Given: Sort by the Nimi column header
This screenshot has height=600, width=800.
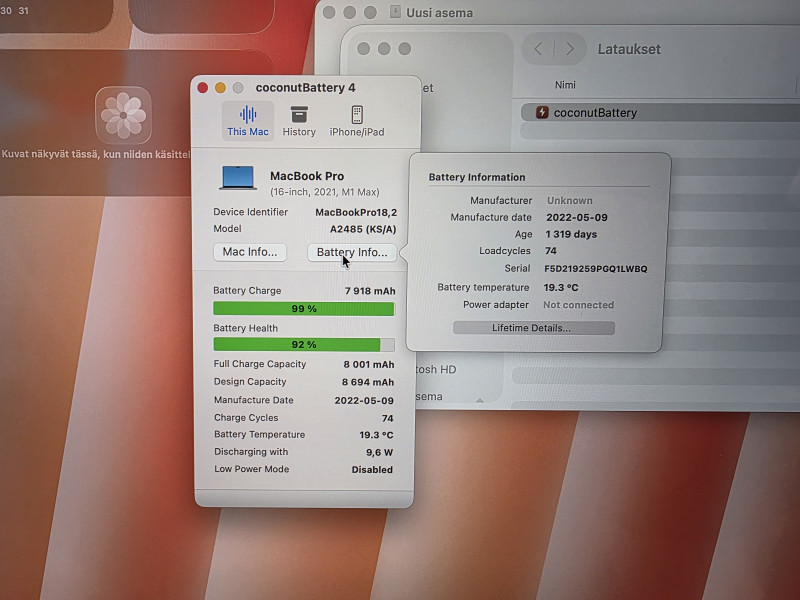Looking at the screenshot, I should pyautogui.click(x=565, y=85).
